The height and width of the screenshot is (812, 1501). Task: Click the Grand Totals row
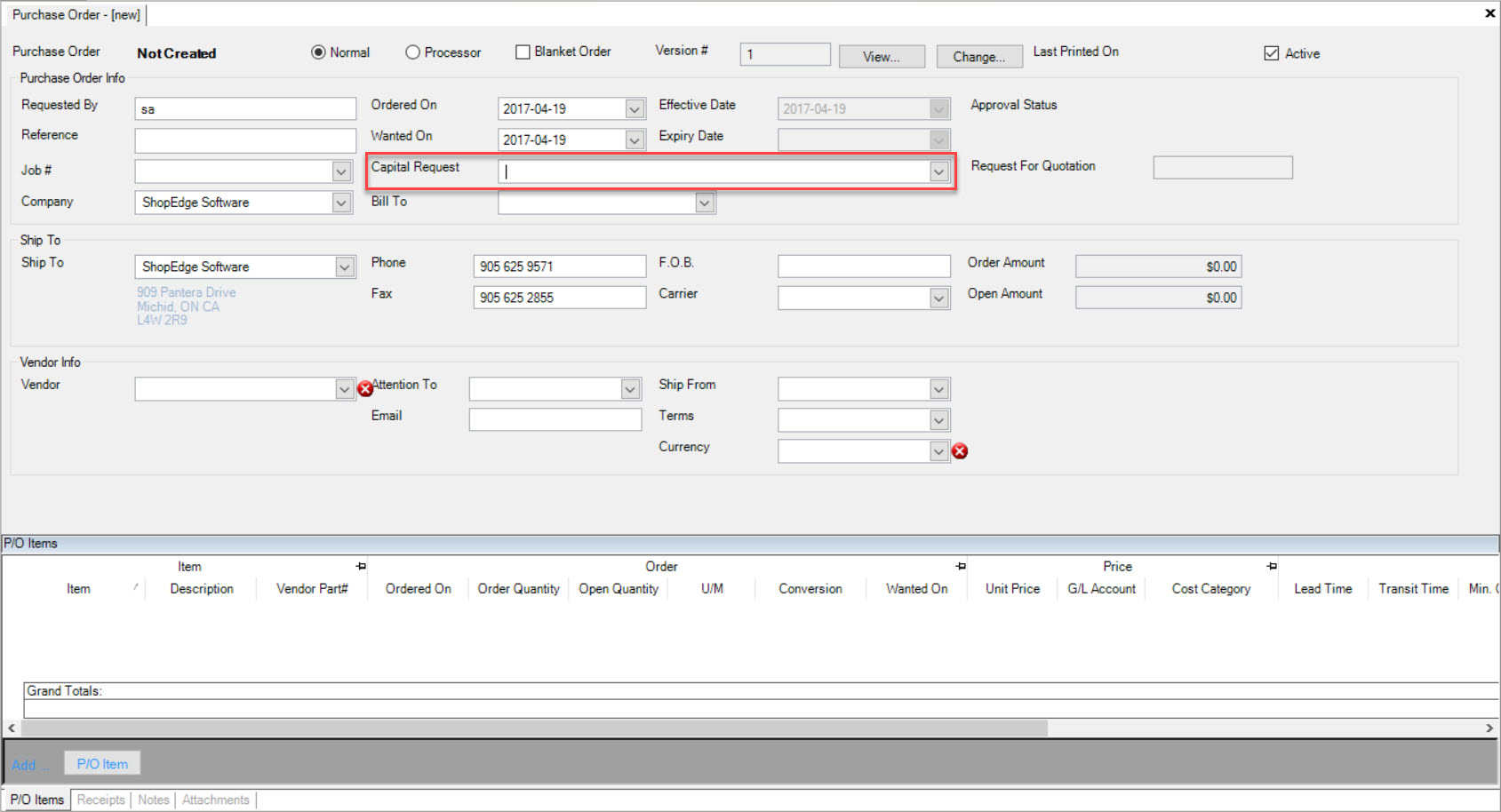tap(760, 691)
